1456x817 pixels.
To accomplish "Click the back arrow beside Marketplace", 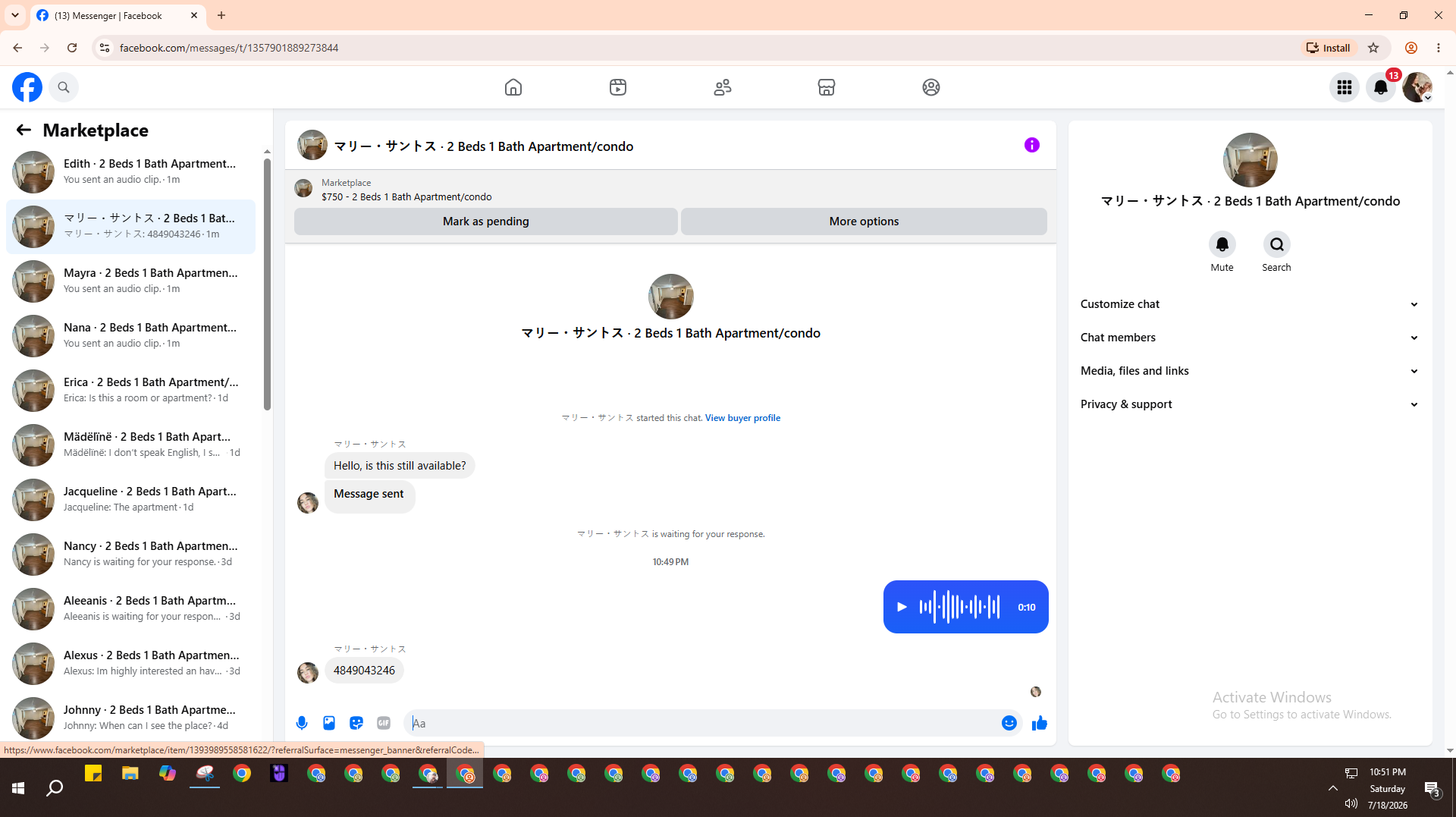I will (x=24, y=130).
